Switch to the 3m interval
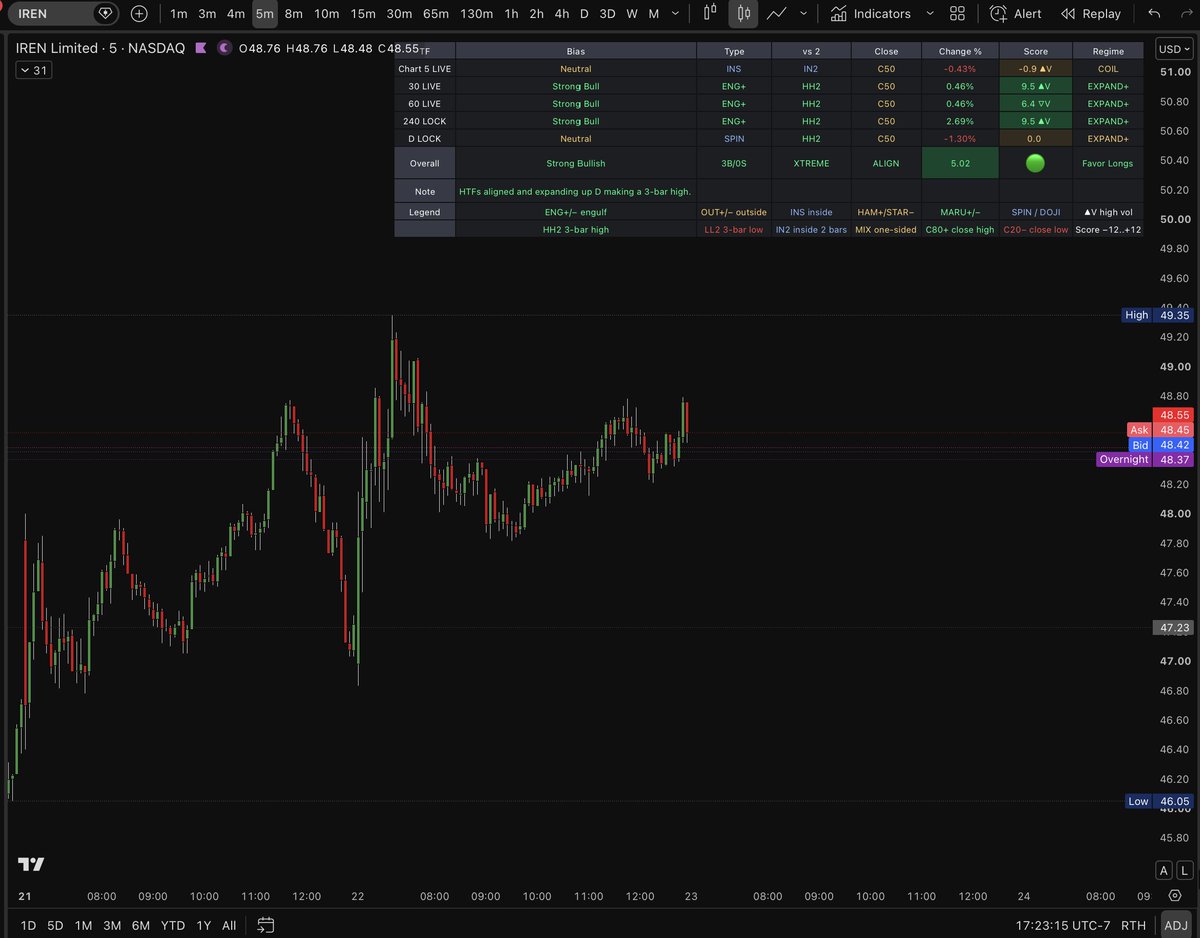Image resolution: width=1200 pixels, height=938 pixels. (207, 14)
